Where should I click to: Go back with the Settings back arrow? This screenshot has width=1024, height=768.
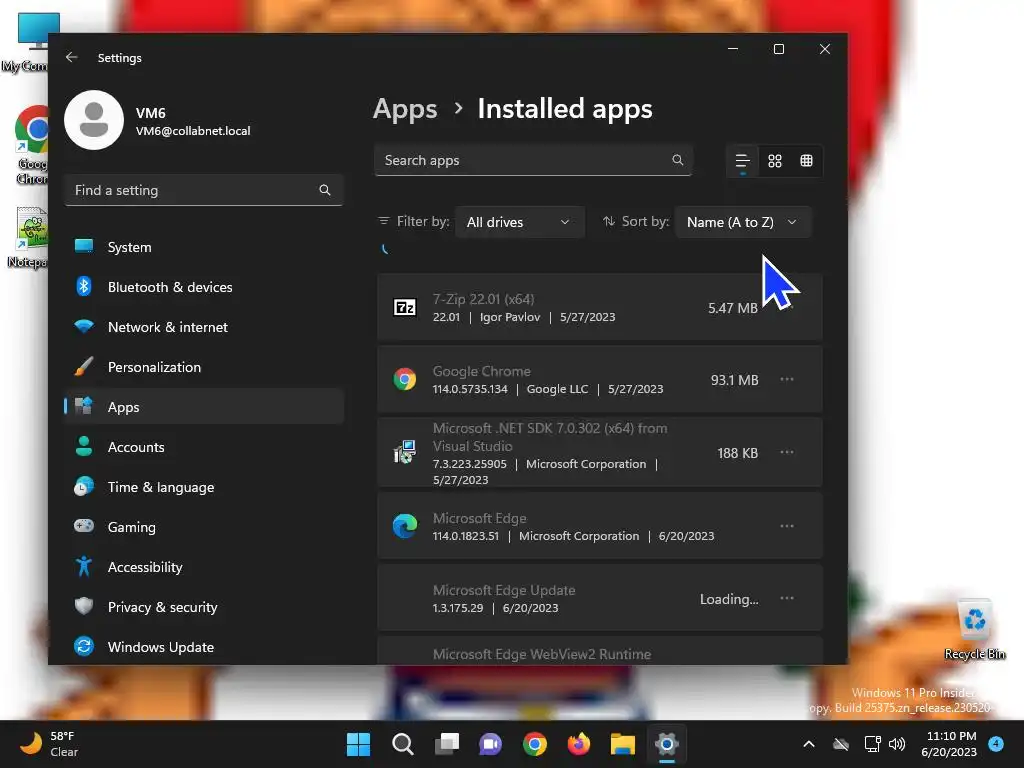[72, 57]
